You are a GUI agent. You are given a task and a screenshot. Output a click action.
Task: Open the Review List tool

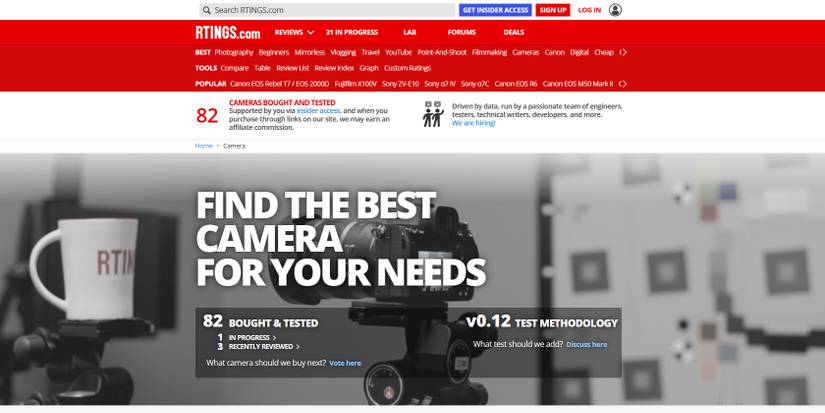(293, 68)
